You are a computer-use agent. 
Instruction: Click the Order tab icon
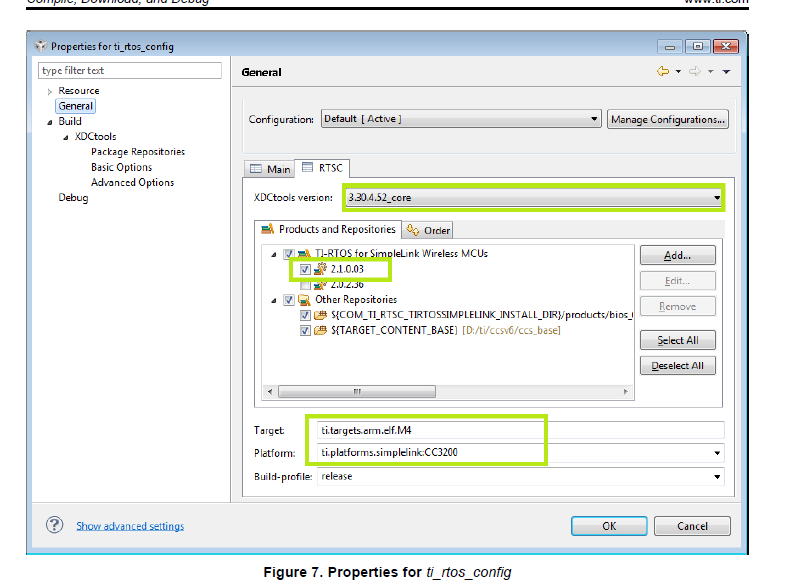pyautogui.click(x=412, y=230)
